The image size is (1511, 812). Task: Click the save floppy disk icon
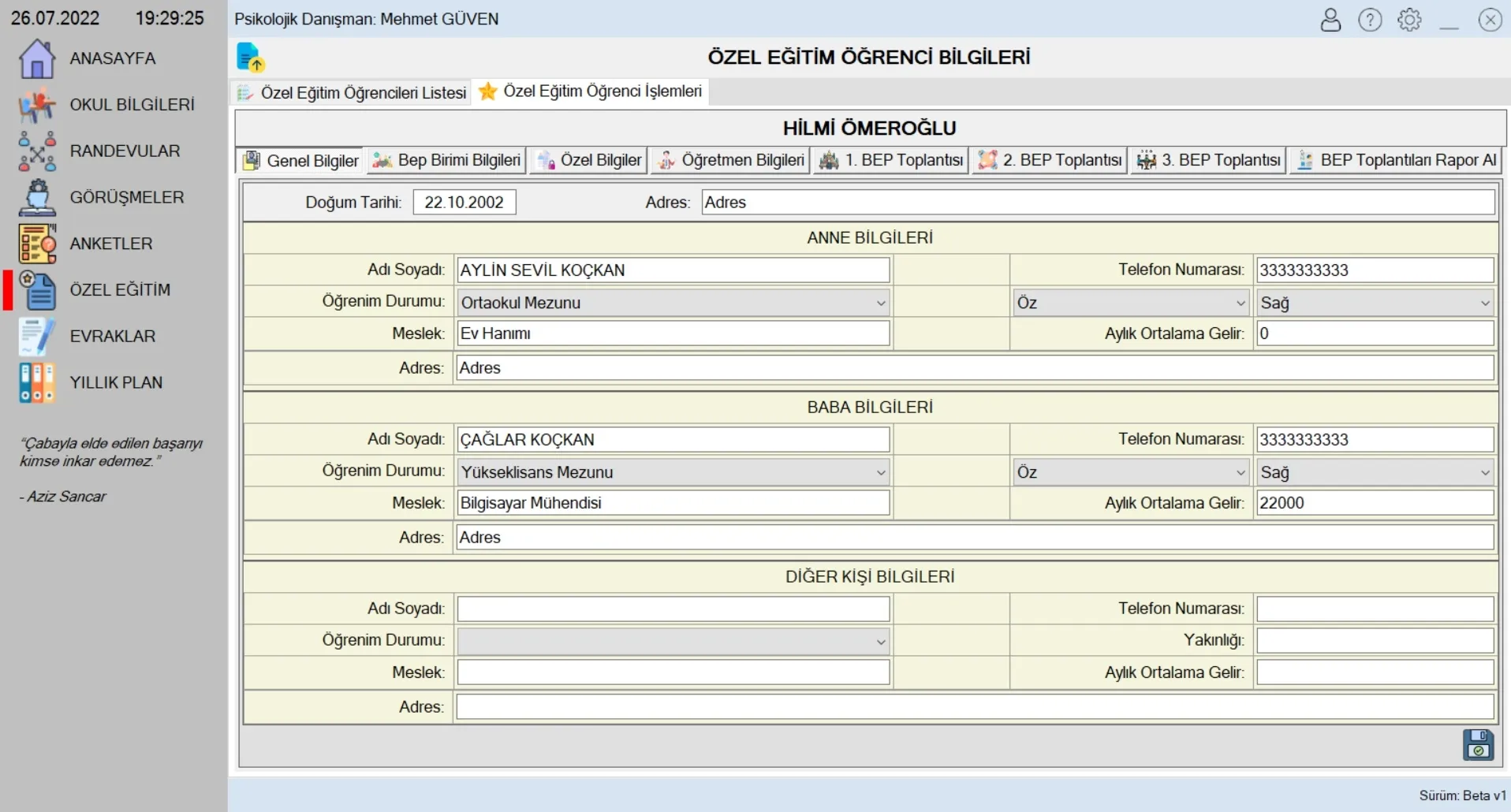(1478, 744)
